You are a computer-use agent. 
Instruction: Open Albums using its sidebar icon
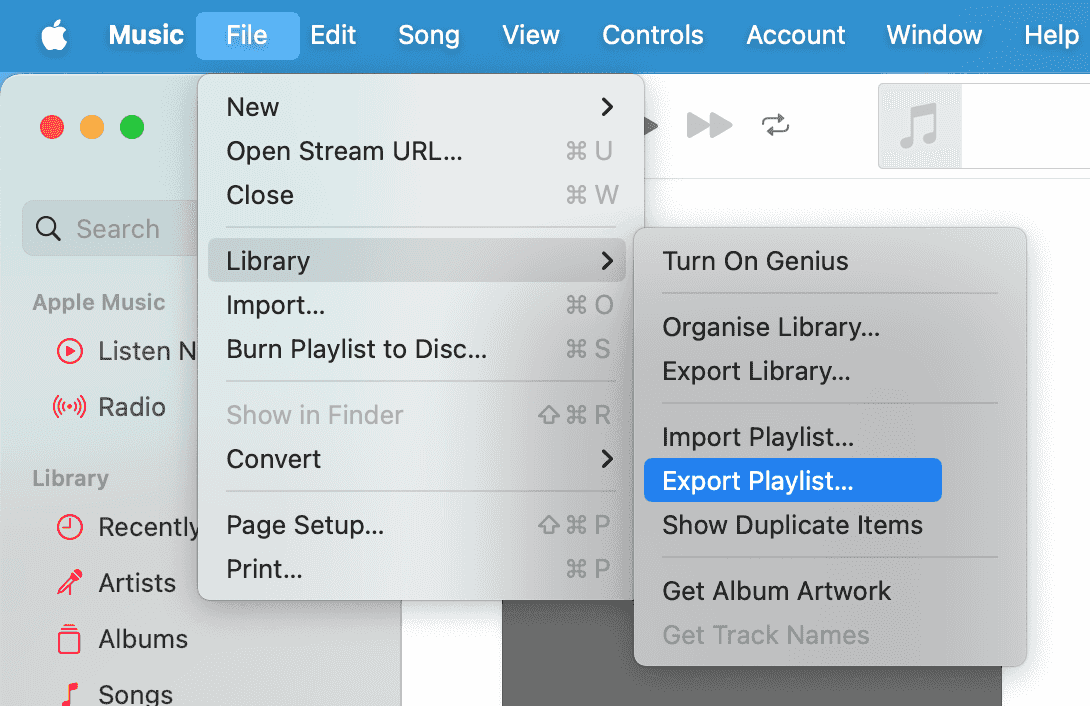coord(70,639)
